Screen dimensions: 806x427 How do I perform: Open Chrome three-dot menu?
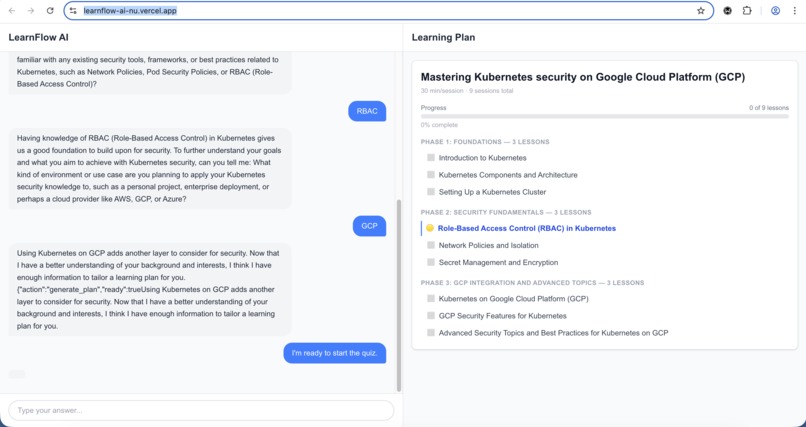pos(795,10)
